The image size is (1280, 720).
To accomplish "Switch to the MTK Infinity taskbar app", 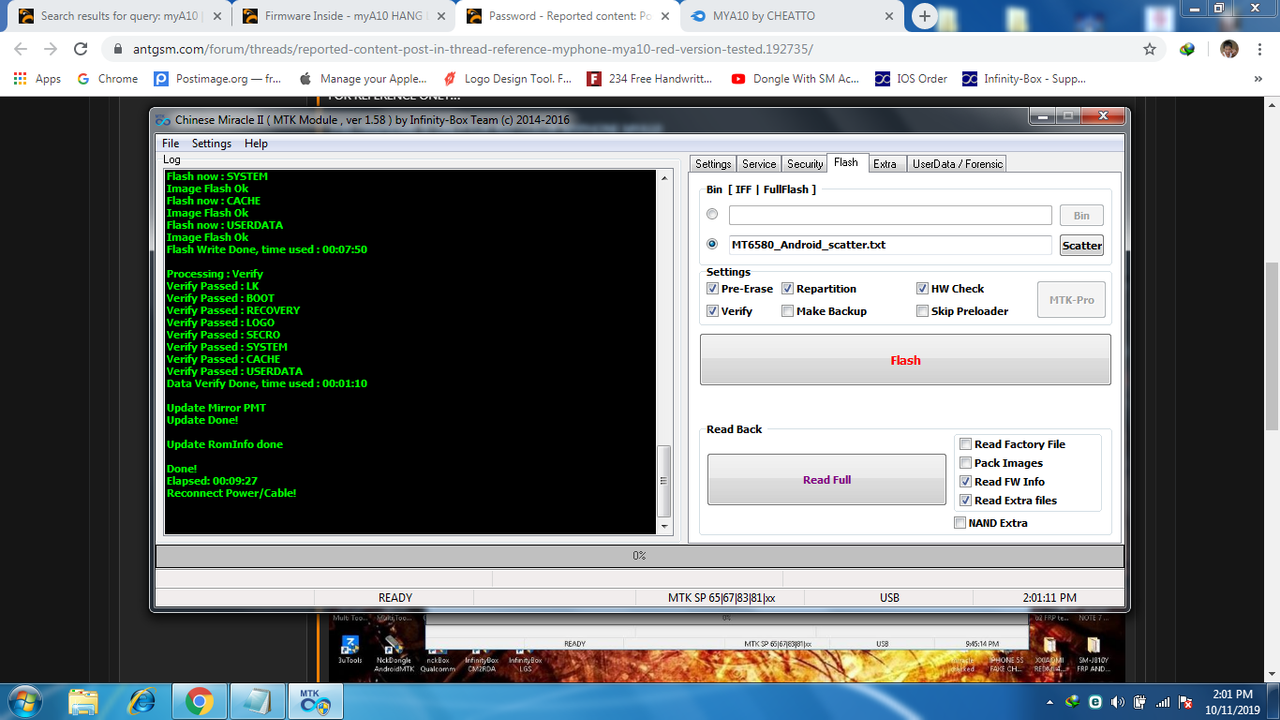I will tap(315, 702).
